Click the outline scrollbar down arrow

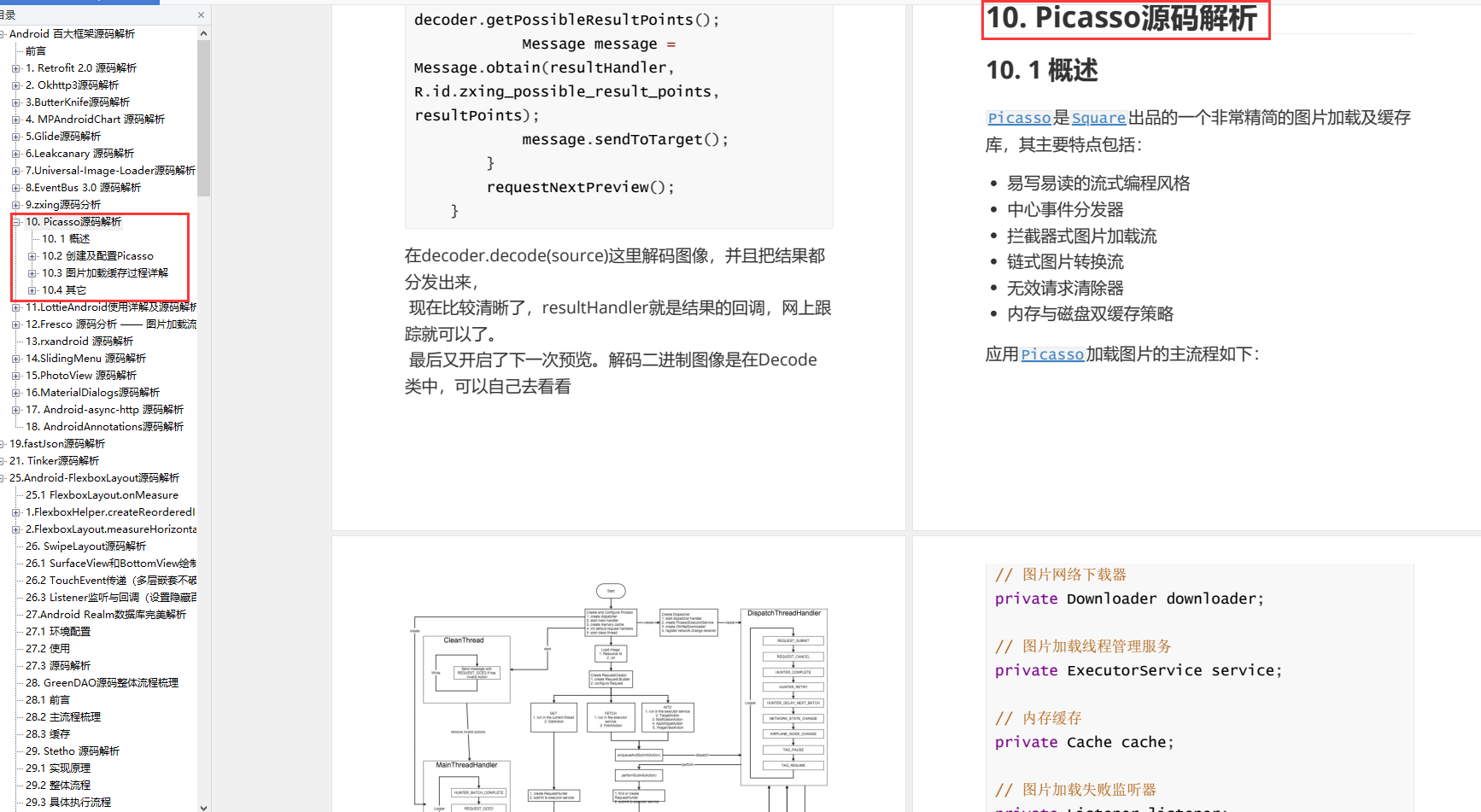coord(203,807)
